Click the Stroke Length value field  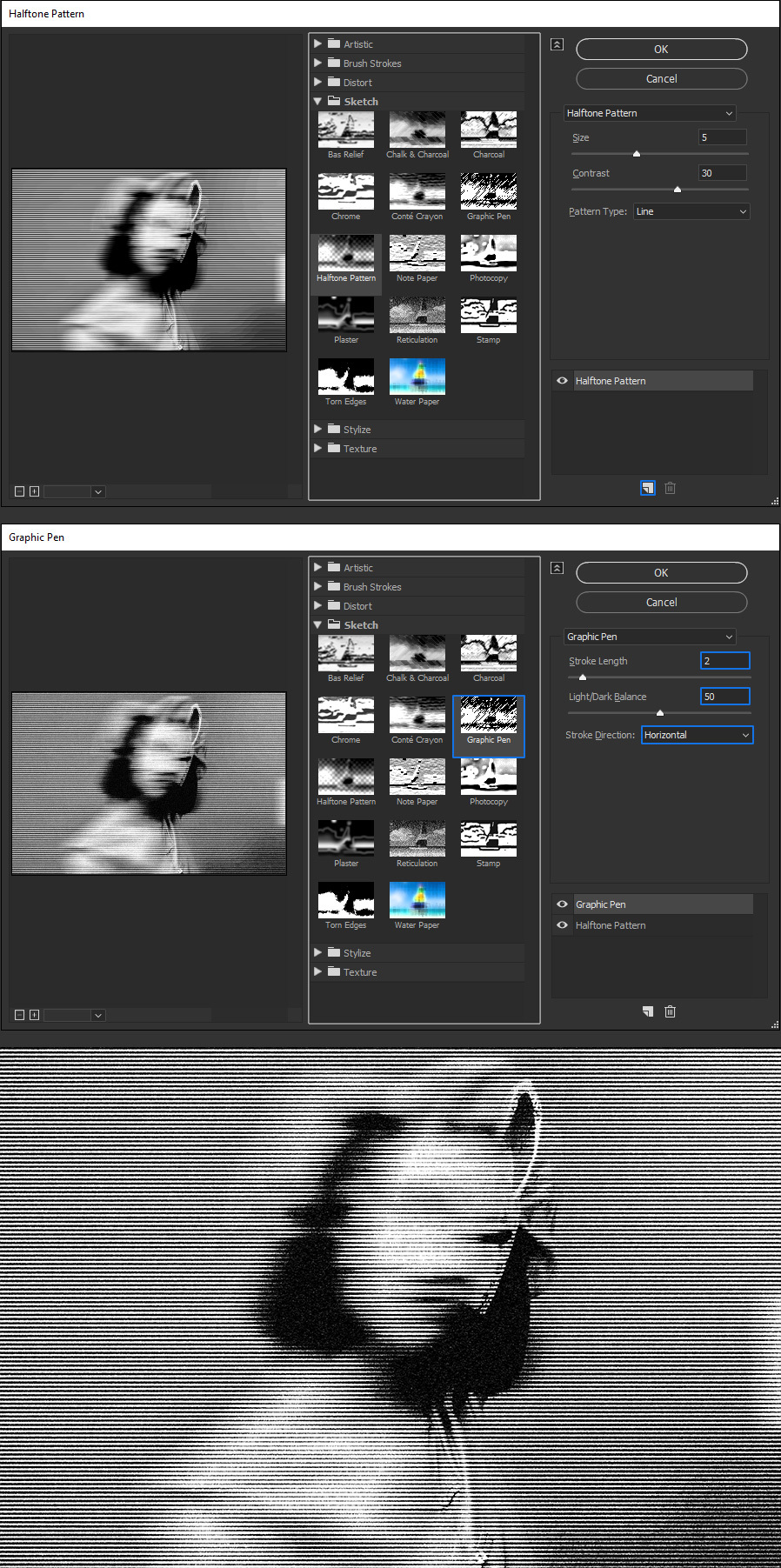tap(725, 661)
